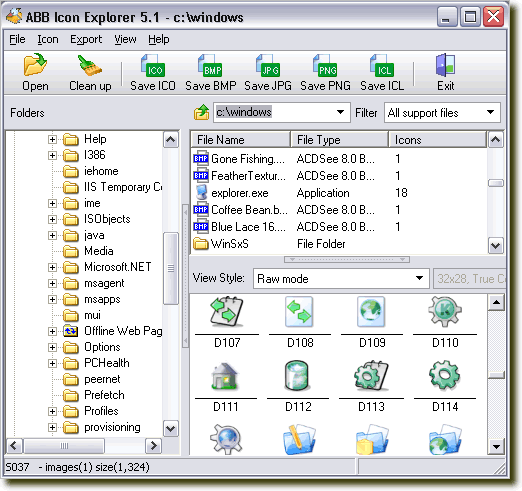Select the FeatherTexture file row
This screenshot has height=491, width=522.
pos(339,176)
